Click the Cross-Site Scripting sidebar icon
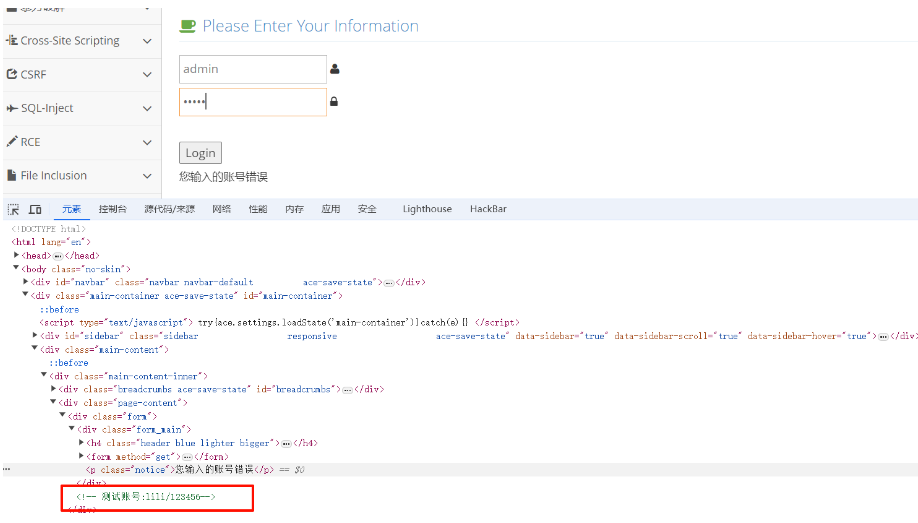Image resolution: width=918 pixels, height=523 pixels. [12, 40]
